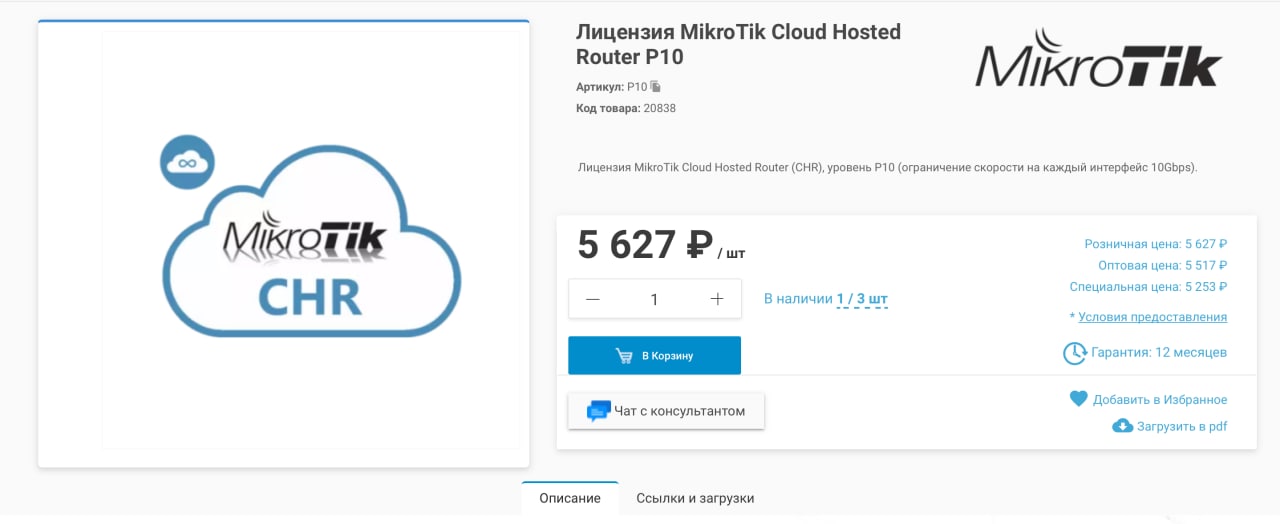Viewport: 1280px width, 524px height.
Task: Open Чат с консультантом
Action: click(x=666, y=411)
